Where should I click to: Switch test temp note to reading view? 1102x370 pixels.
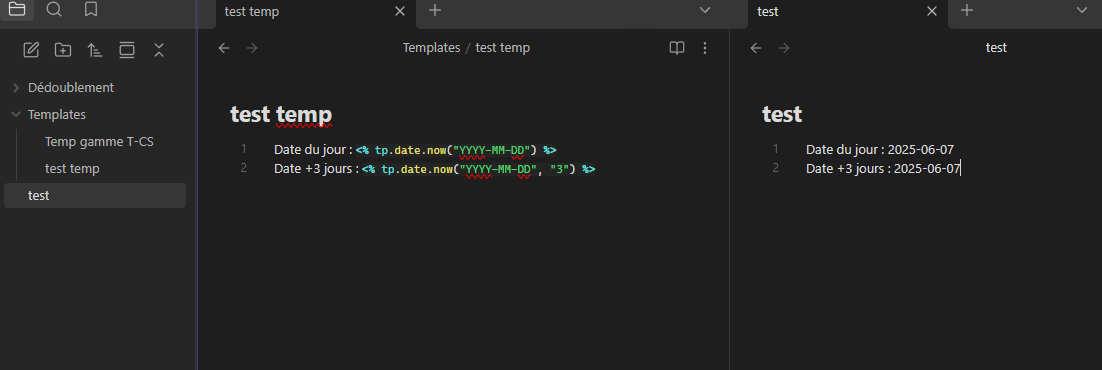tap(676, 48)
